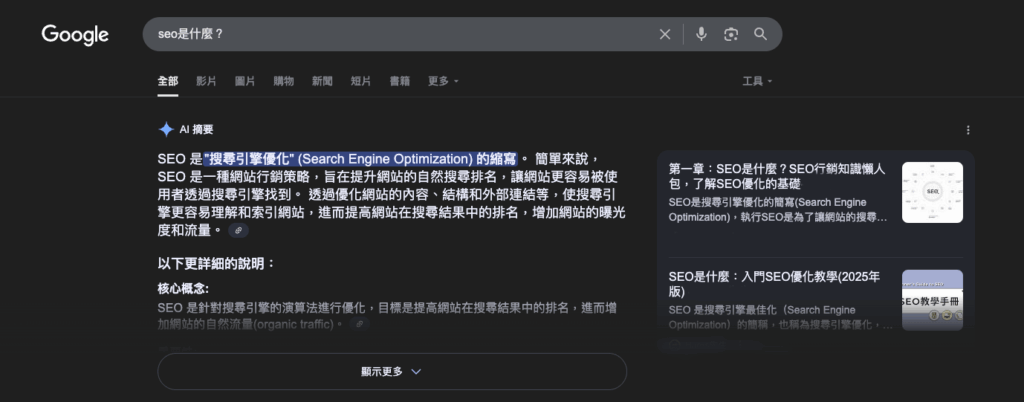
Task: Open Google Lens image search icon
Action: click(x=731, y=35)
